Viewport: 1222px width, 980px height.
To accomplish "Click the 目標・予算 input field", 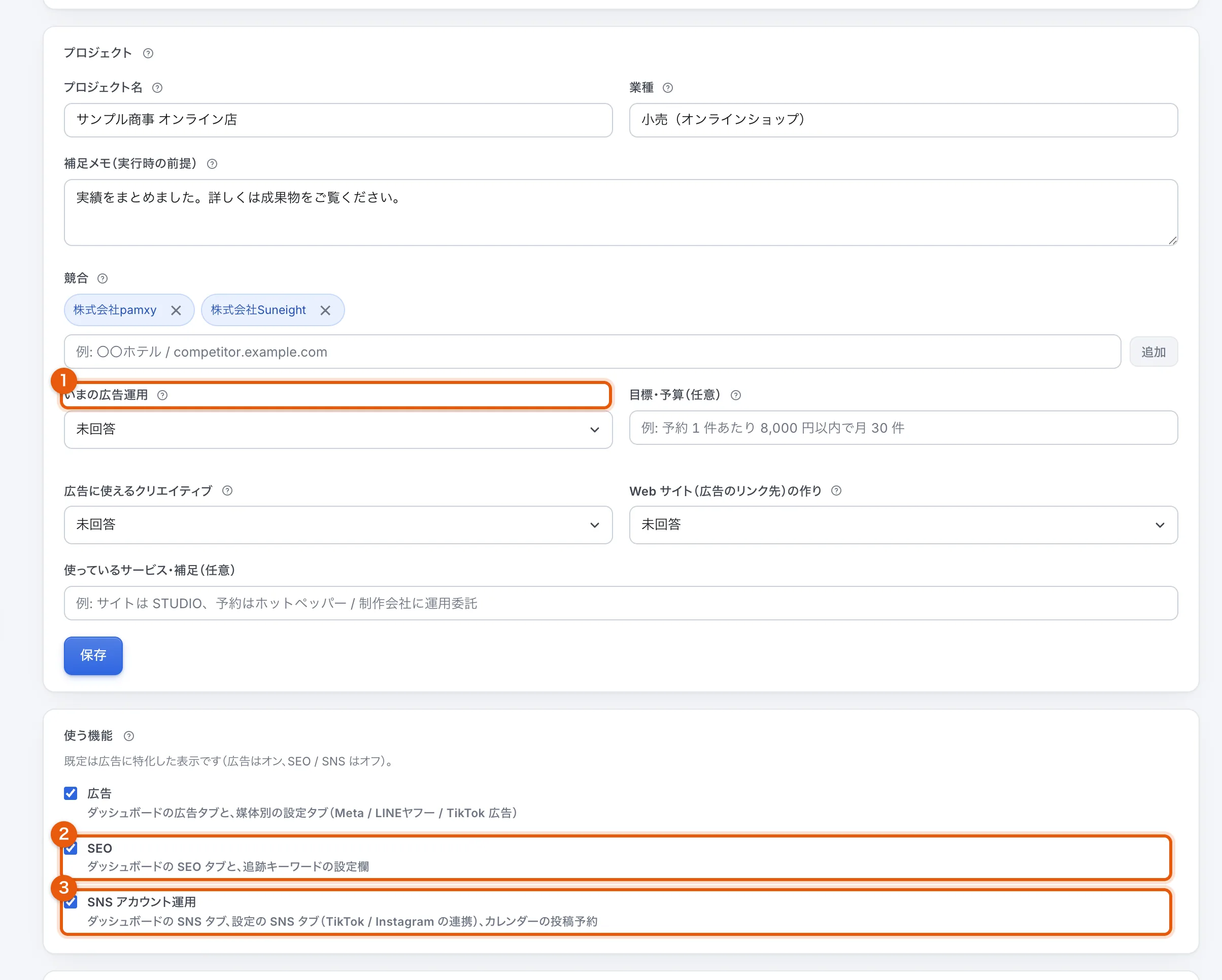I will tap(903, 428).
